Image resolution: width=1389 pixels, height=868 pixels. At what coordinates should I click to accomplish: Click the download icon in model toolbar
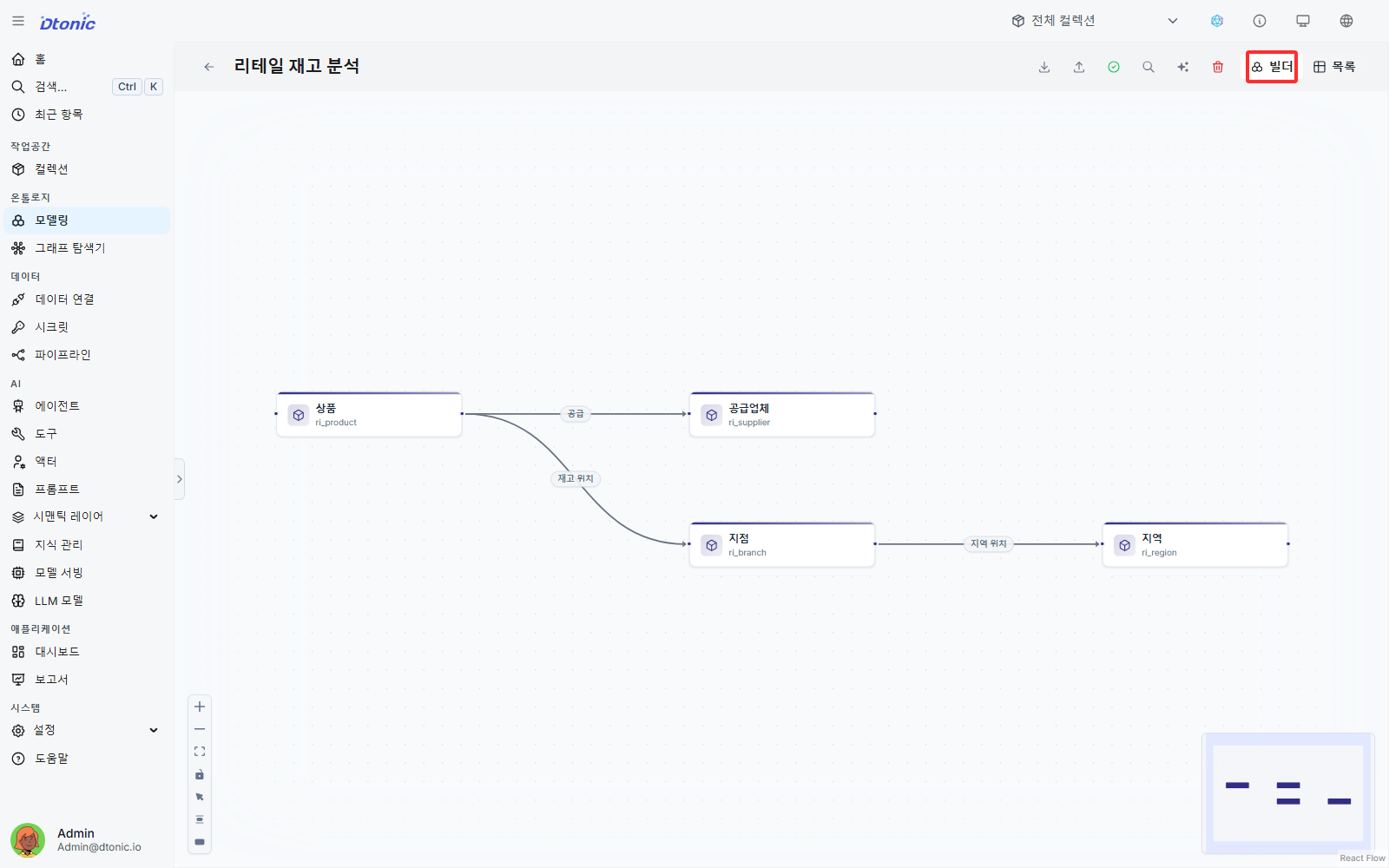click(x=1044, y=67)
